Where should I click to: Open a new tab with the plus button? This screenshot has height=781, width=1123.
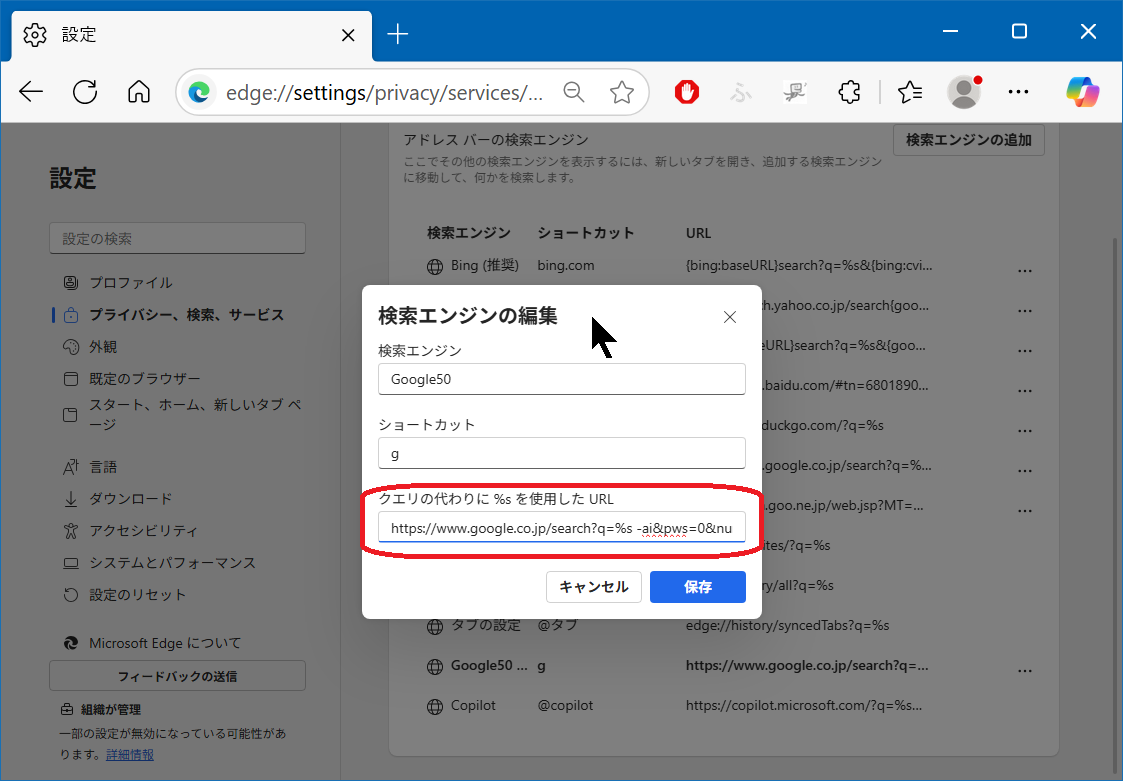click(398, 34)
